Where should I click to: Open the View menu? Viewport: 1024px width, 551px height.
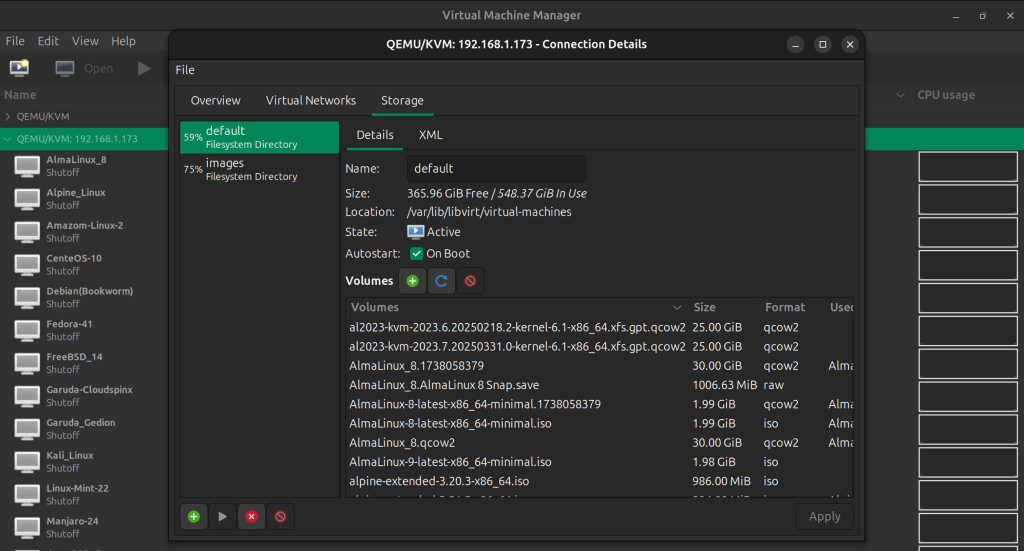click(85, 41)
